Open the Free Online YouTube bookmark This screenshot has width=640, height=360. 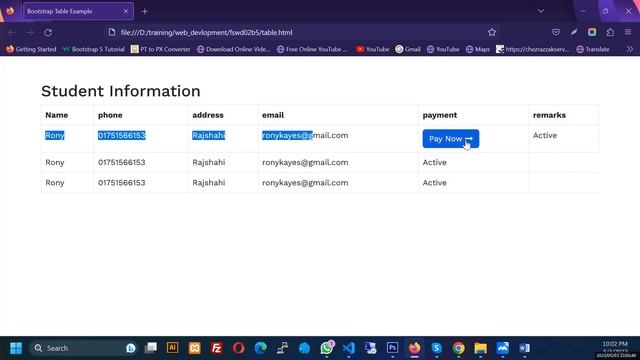tap(312, 49)
